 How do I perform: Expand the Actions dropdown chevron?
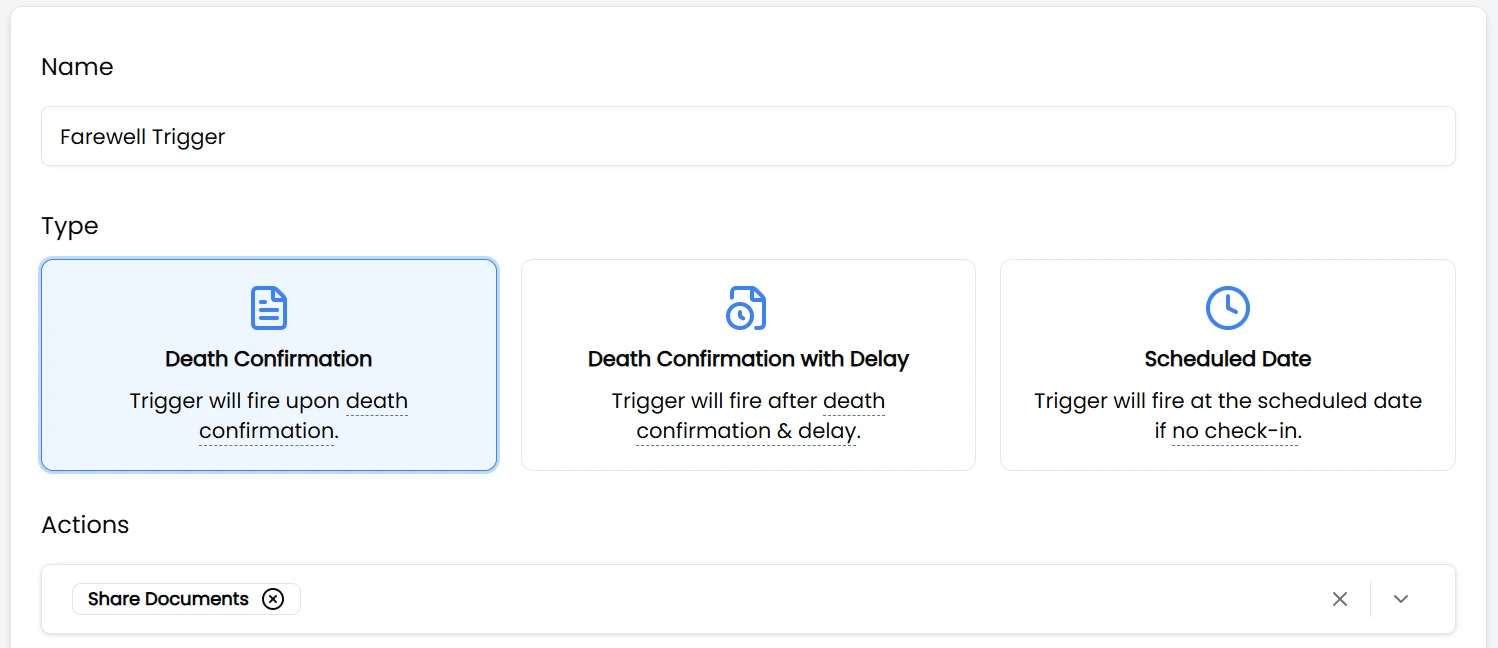[1400, 599]
